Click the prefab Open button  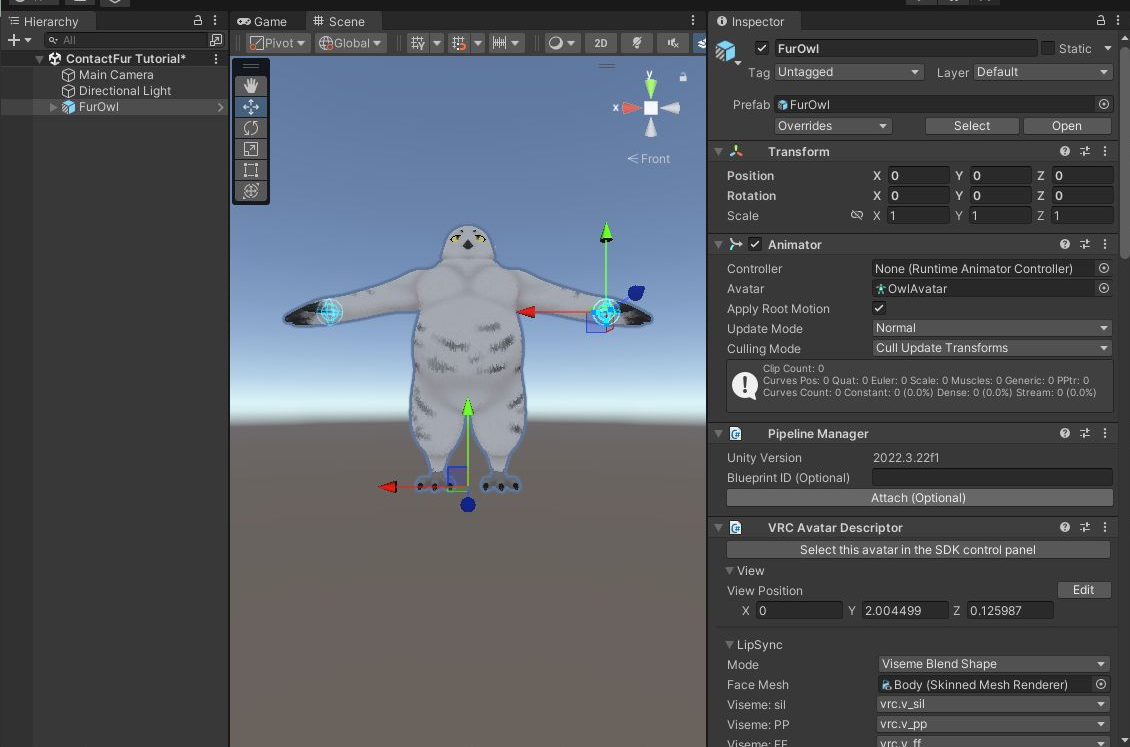point(1067,126)
